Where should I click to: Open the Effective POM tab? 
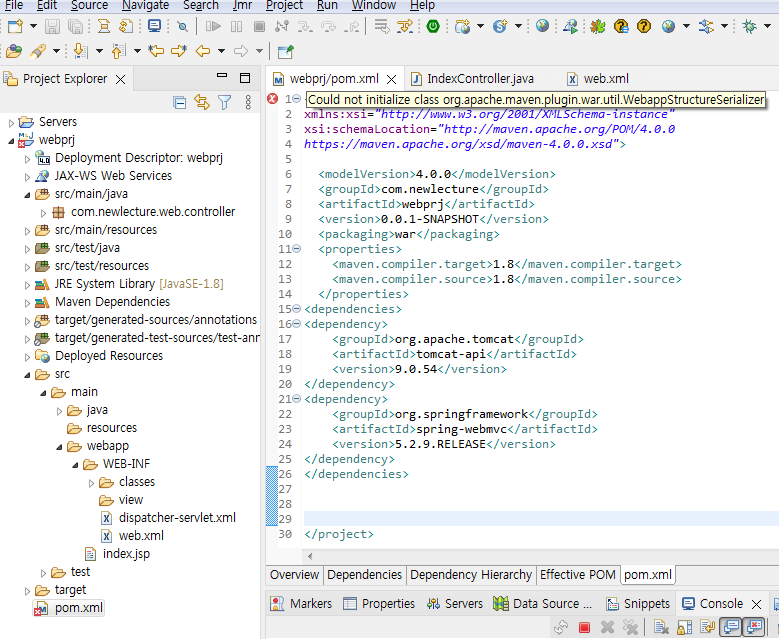577,574
